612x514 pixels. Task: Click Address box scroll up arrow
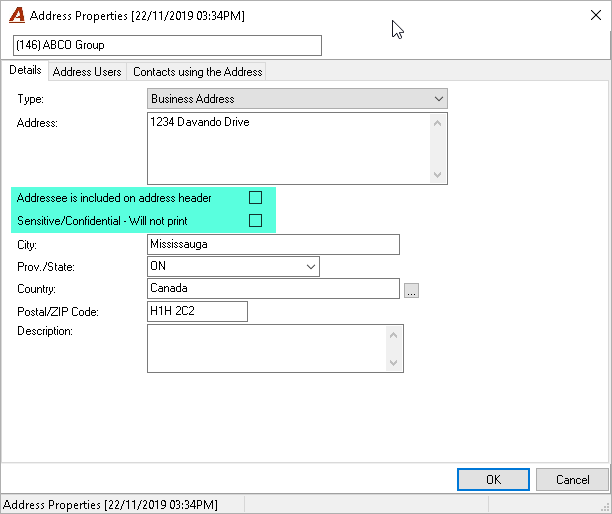point(438,123)
